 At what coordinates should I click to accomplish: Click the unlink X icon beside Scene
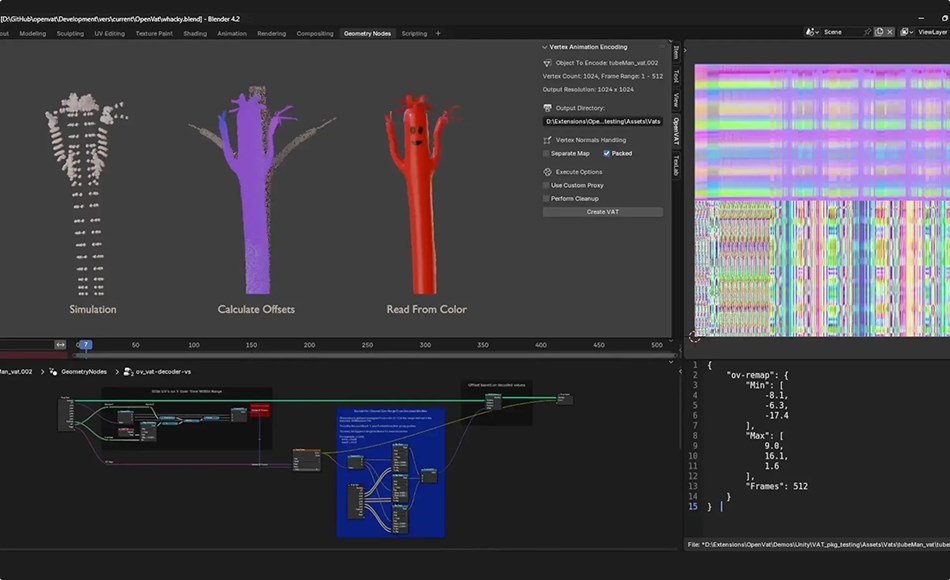click(889, 32)
